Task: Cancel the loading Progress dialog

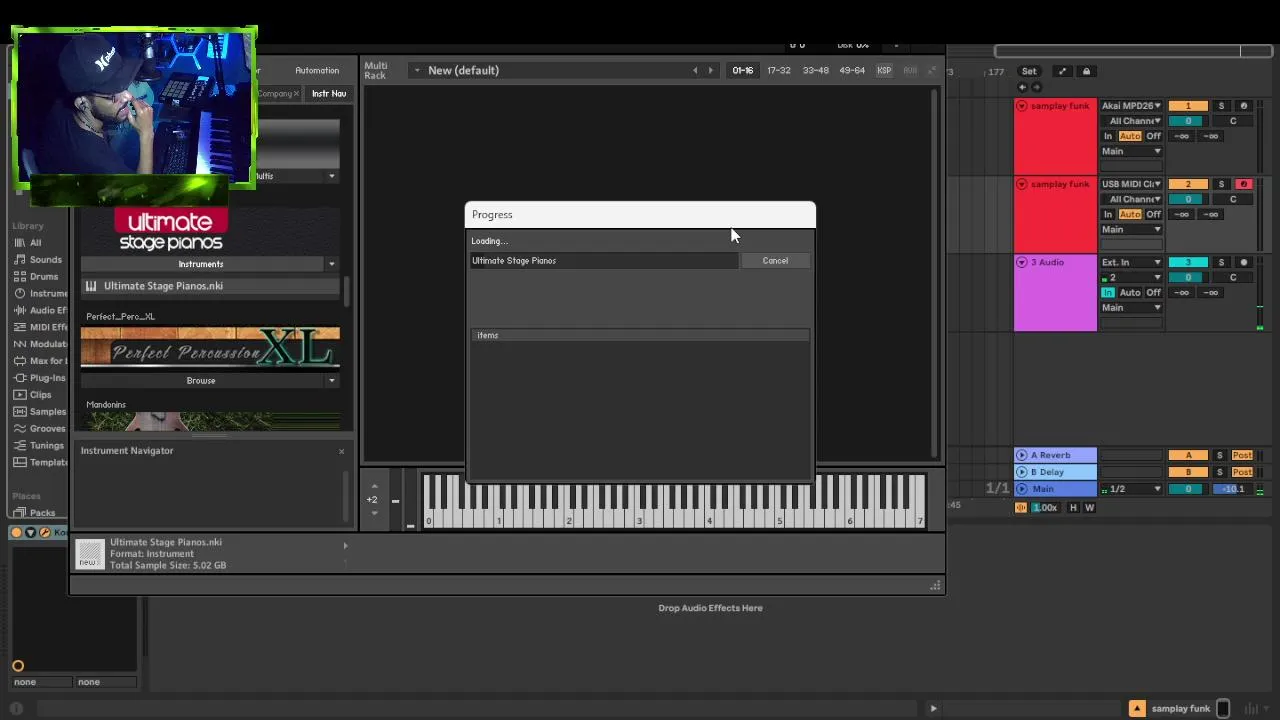Action: tap(775, 261)
